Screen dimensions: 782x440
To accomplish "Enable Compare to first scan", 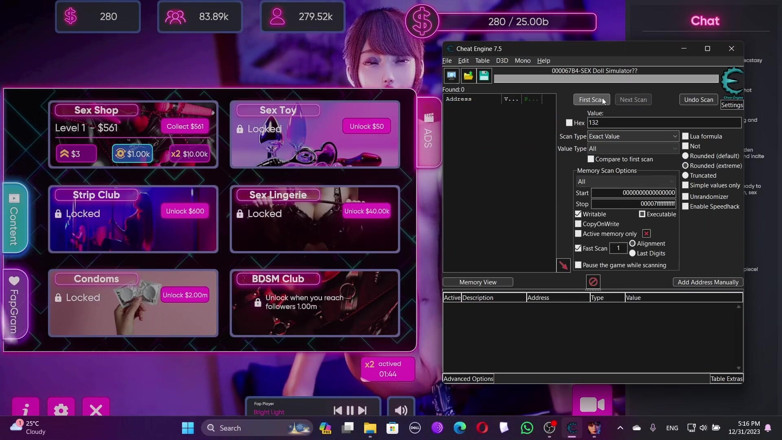I will coord(590,159).
